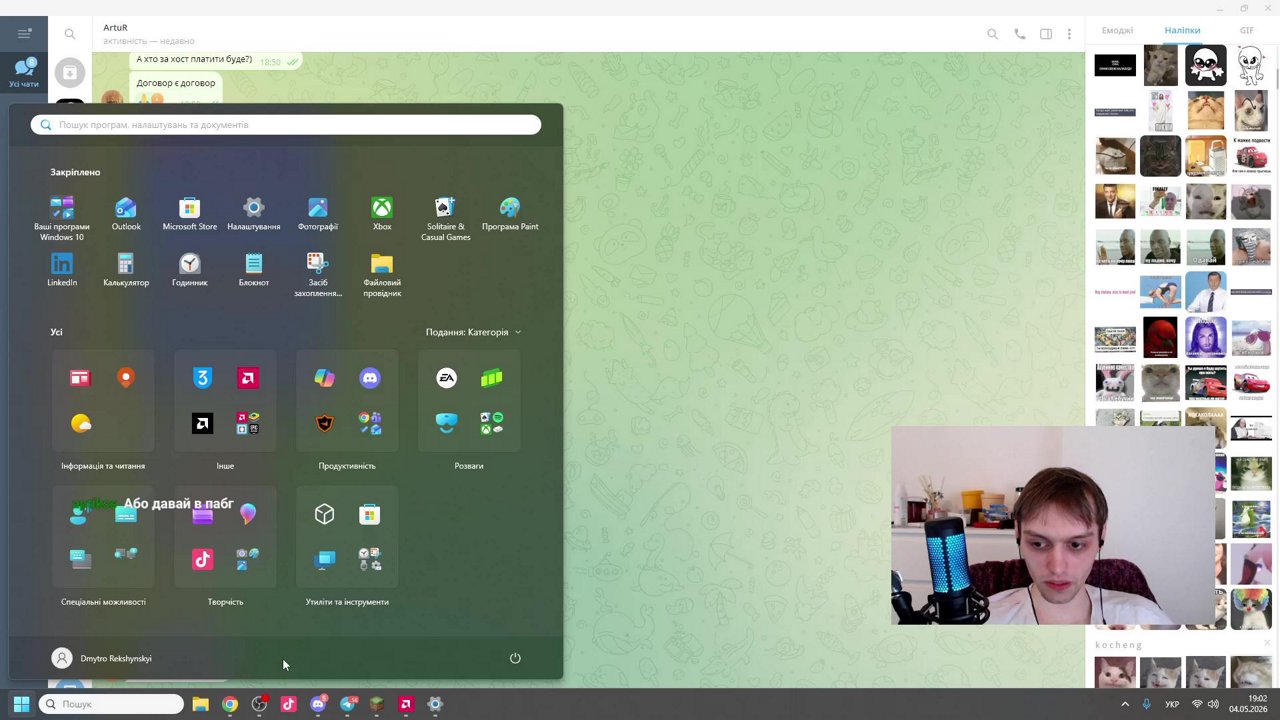Switch to Наліпки tab in Telegram
This screenshot has height=720, width=1280.
(1182, 31)
